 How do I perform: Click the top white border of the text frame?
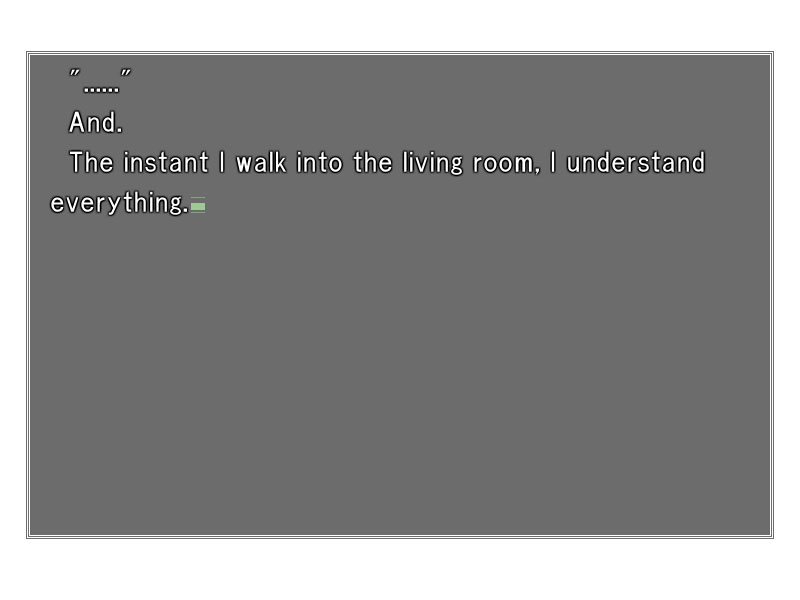(x=400, y=53)
